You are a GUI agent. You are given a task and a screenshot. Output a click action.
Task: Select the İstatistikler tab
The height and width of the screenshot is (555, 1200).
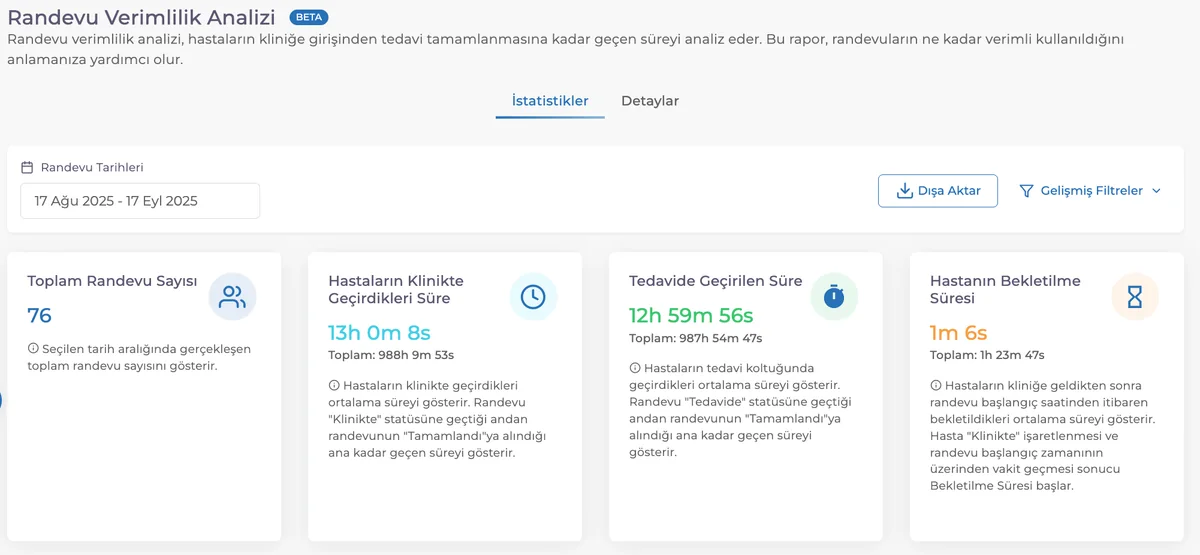click(550, 101)
